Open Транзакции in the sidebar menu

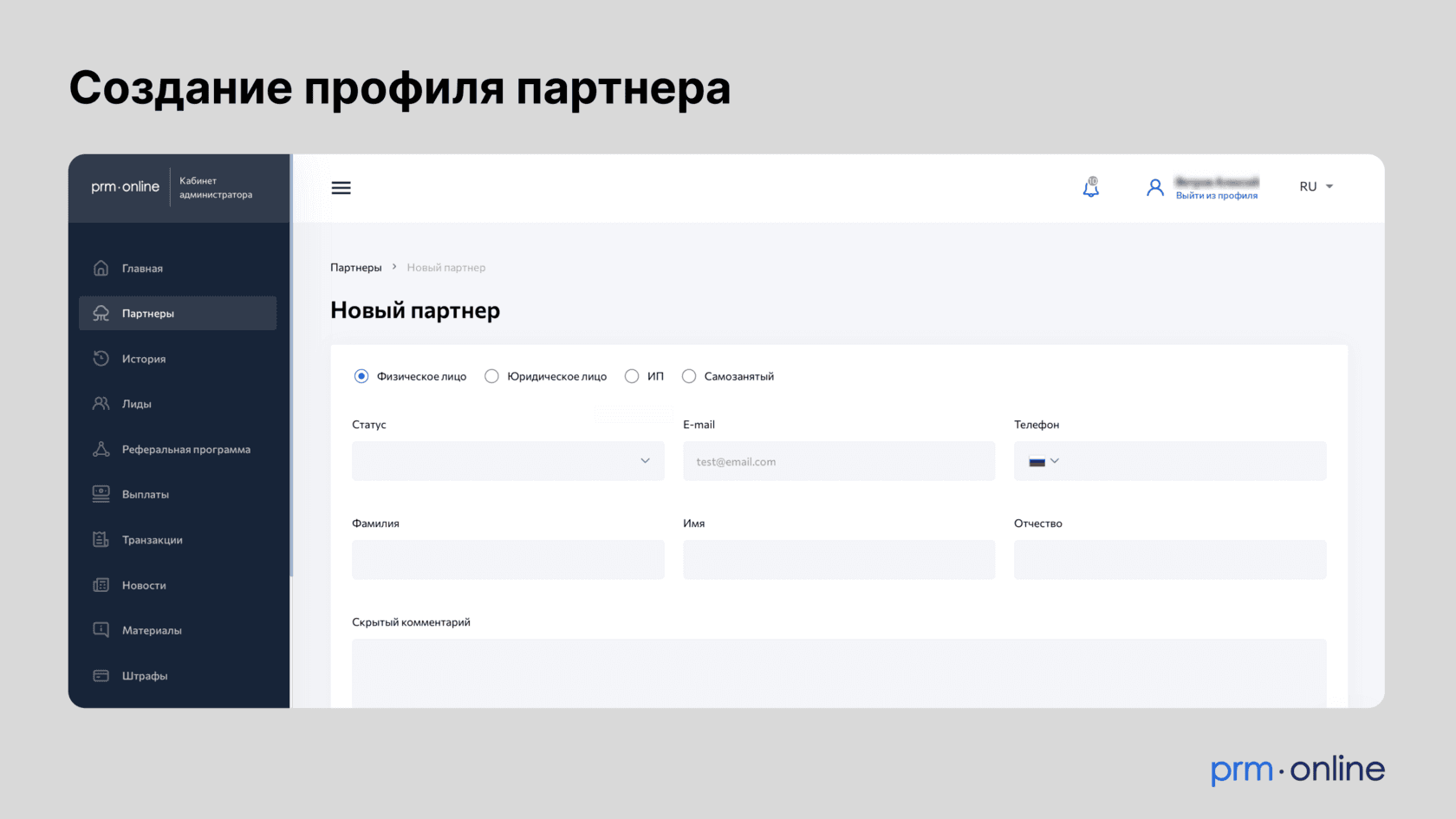click(152, 540)
